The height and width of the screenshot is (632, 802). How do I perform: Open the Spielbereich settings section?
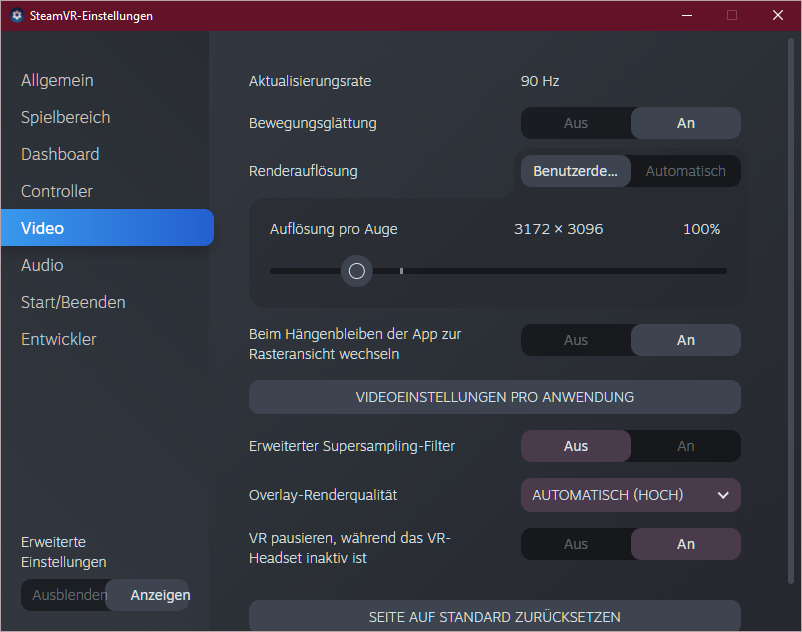click(65, 117)
